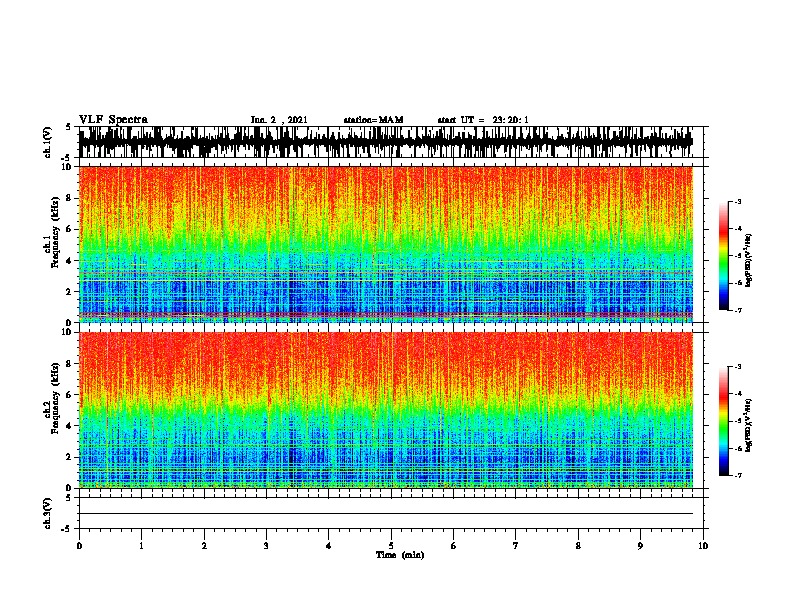Click the time axis tick label "8"

(x=578, y=546)
